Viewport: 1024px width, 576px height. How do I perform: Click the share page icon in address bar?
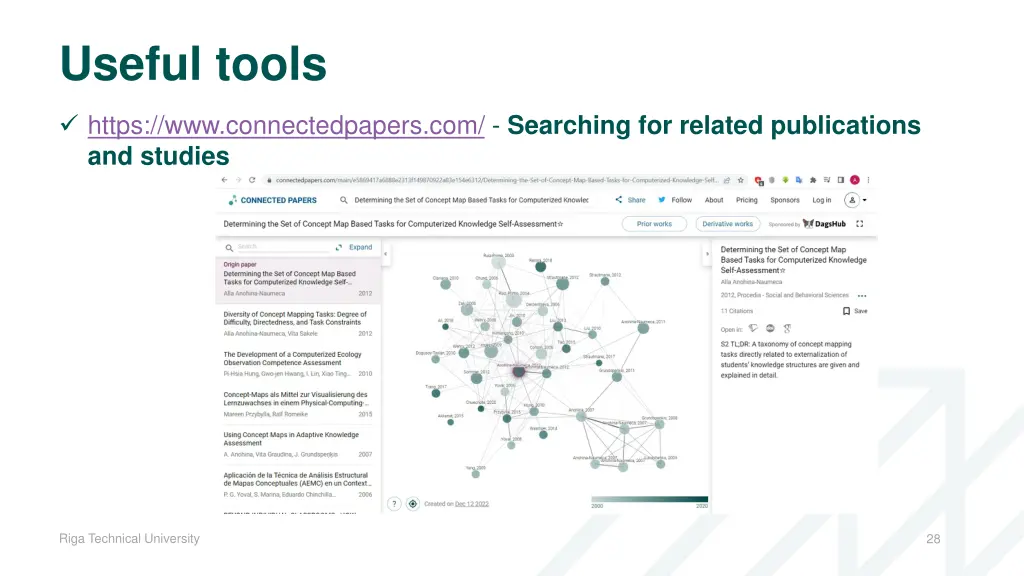click(x=727, y=180)
